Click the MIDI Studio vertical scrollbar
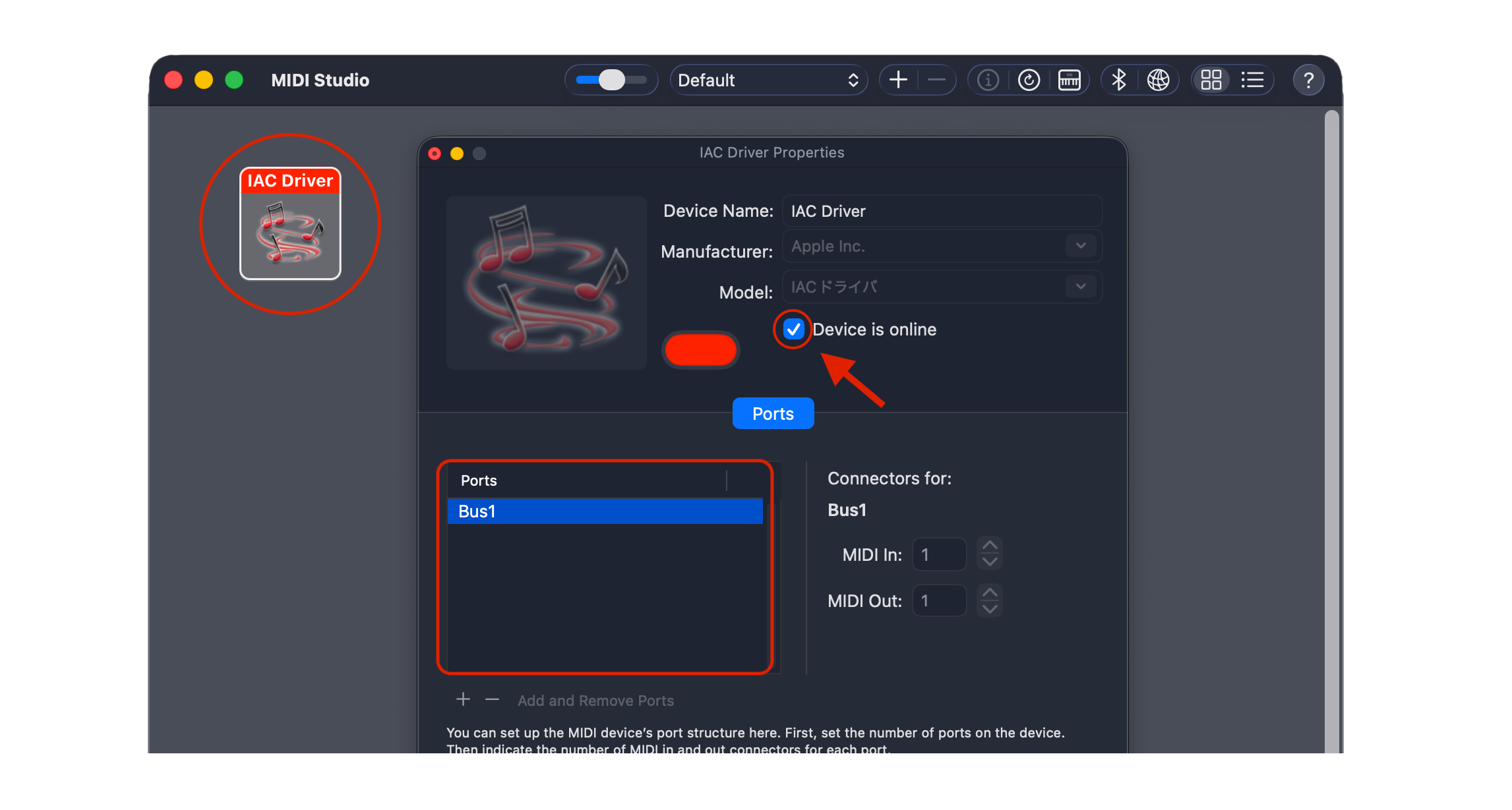1512x810 pixels. point(1332,432)
